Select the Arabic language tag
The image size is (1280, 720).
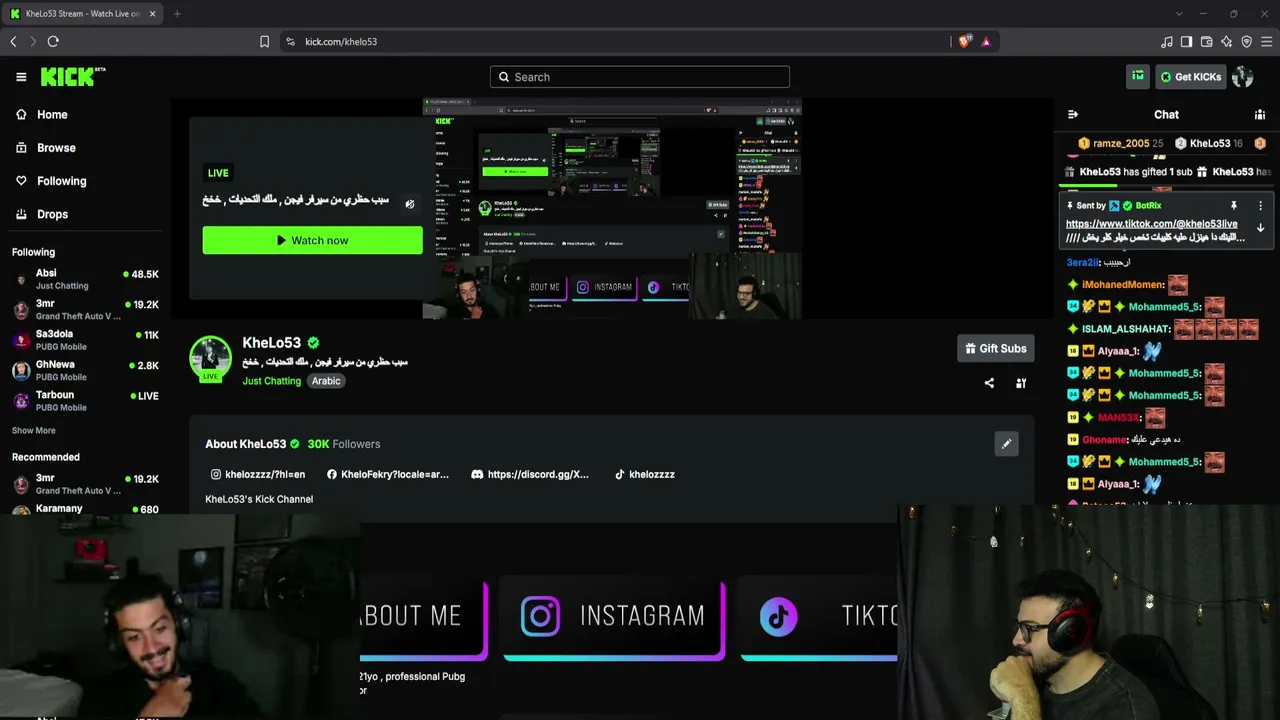pos(326,381)
